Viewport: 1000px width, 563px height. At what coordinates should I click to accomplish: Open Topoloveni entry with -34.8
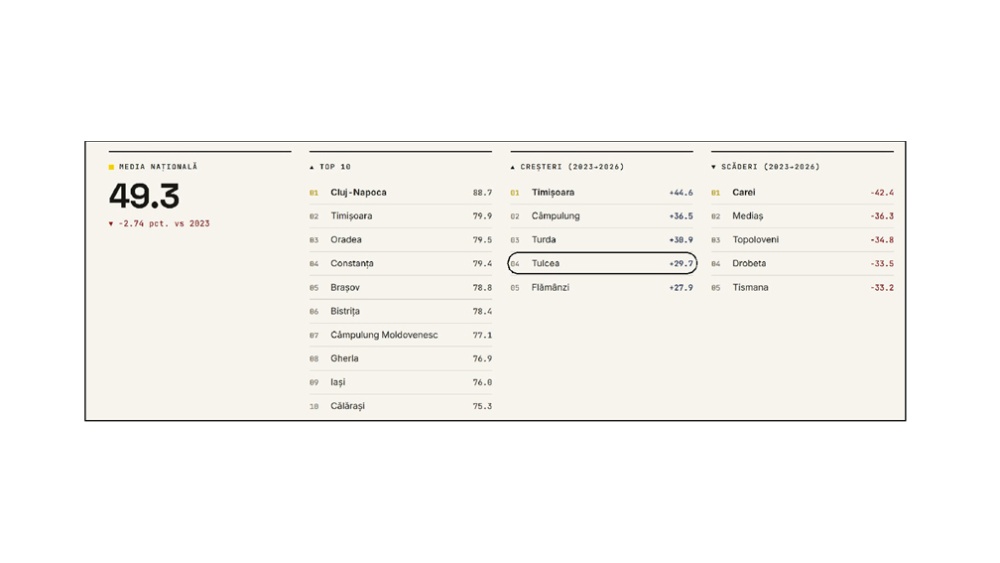[x=802, y=240]
